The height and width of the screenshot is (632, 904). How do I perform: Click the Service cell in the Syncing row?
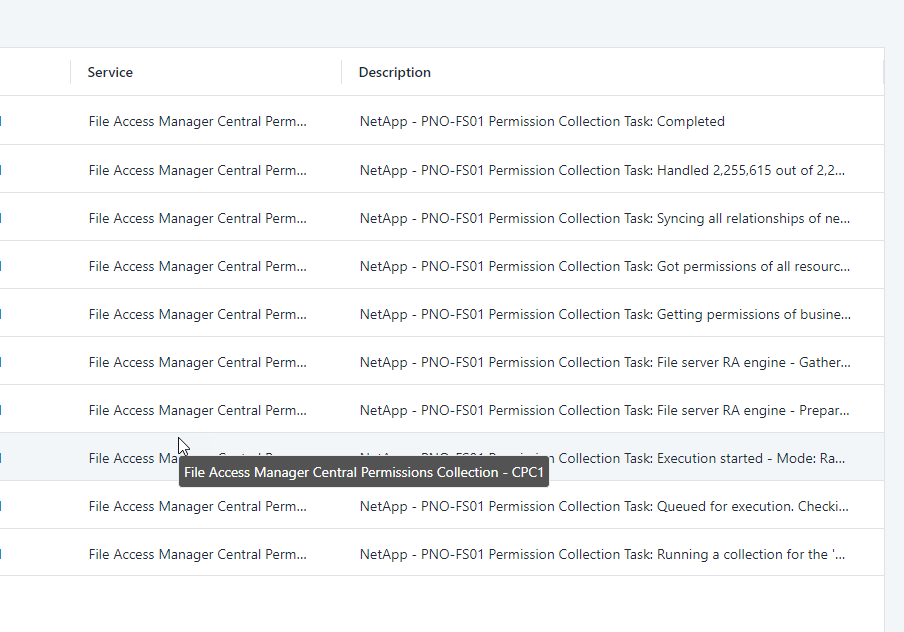[197, 218]
